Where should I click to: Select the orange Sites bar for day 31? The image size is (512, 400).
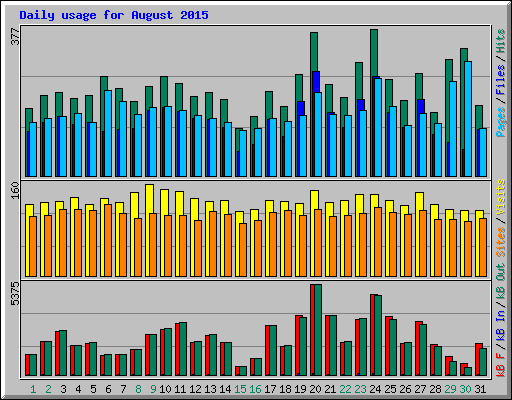(483, 247)
